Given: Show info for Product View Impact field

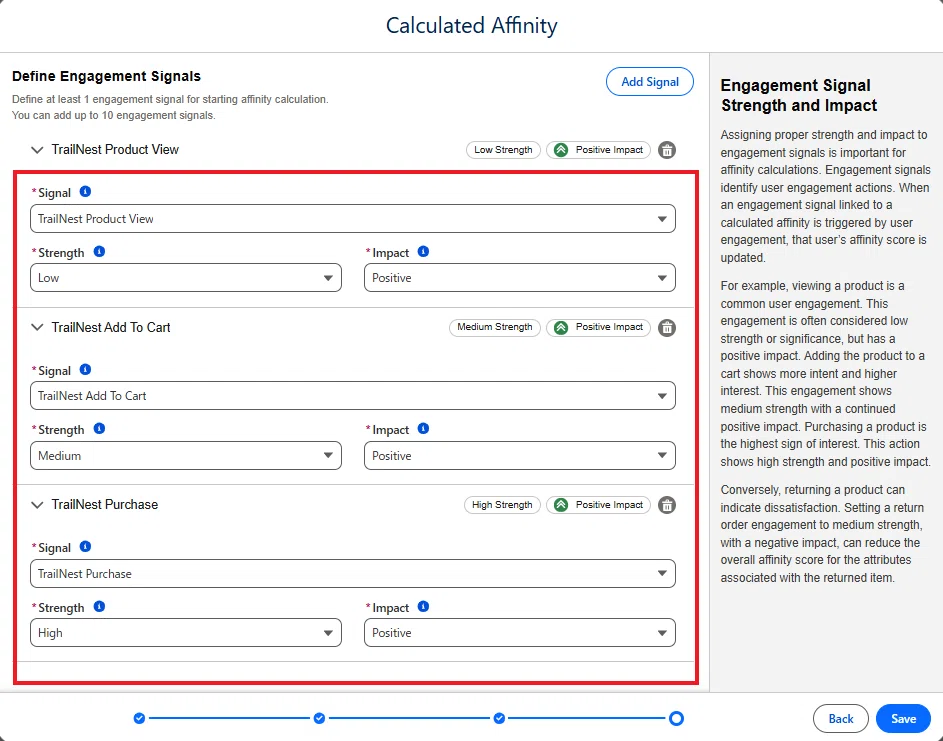Looking at the screenshot, I should [x=423, y=252].
